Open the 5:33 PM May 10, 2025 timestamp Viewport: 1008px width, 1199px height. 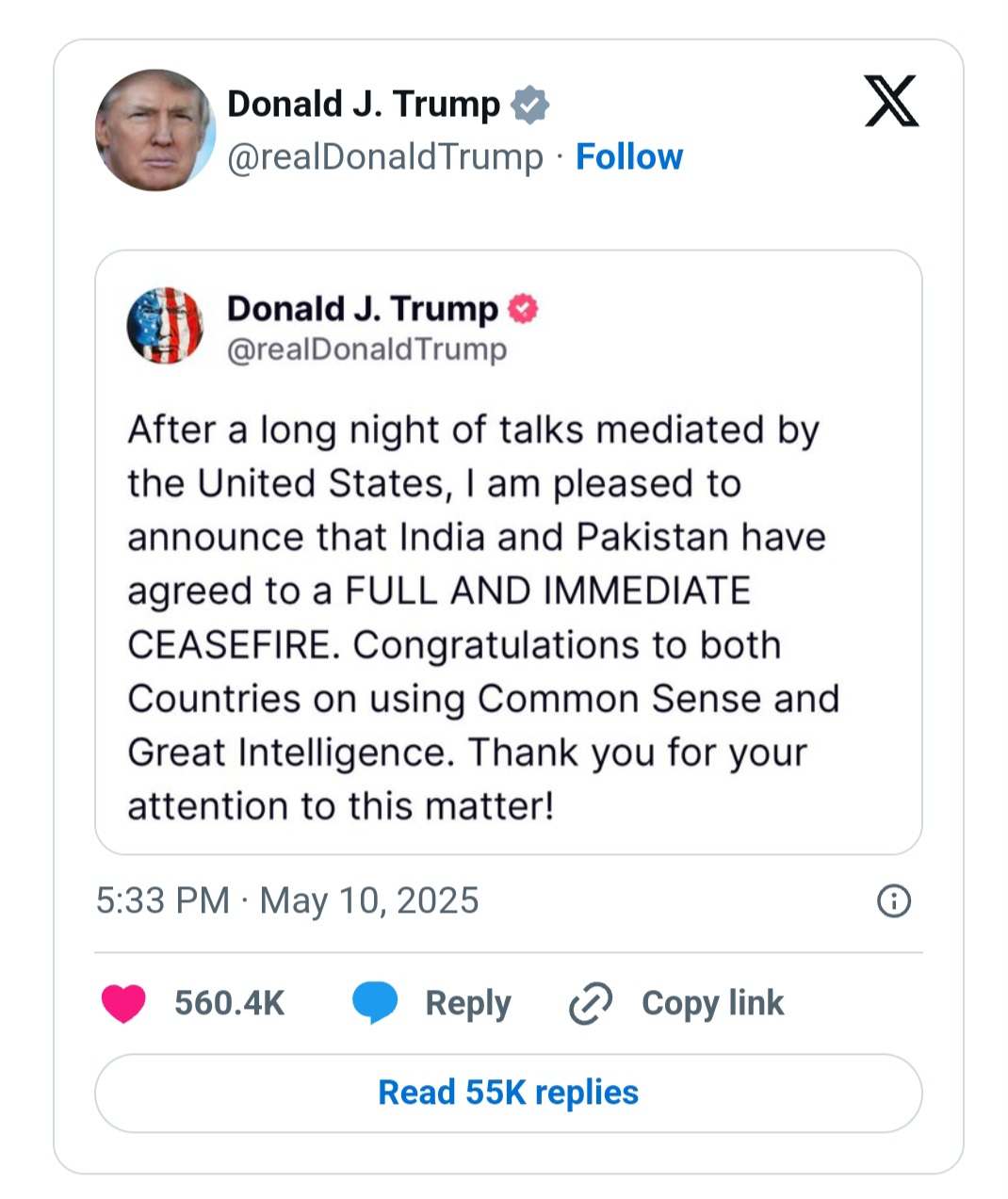coord(287,901)
